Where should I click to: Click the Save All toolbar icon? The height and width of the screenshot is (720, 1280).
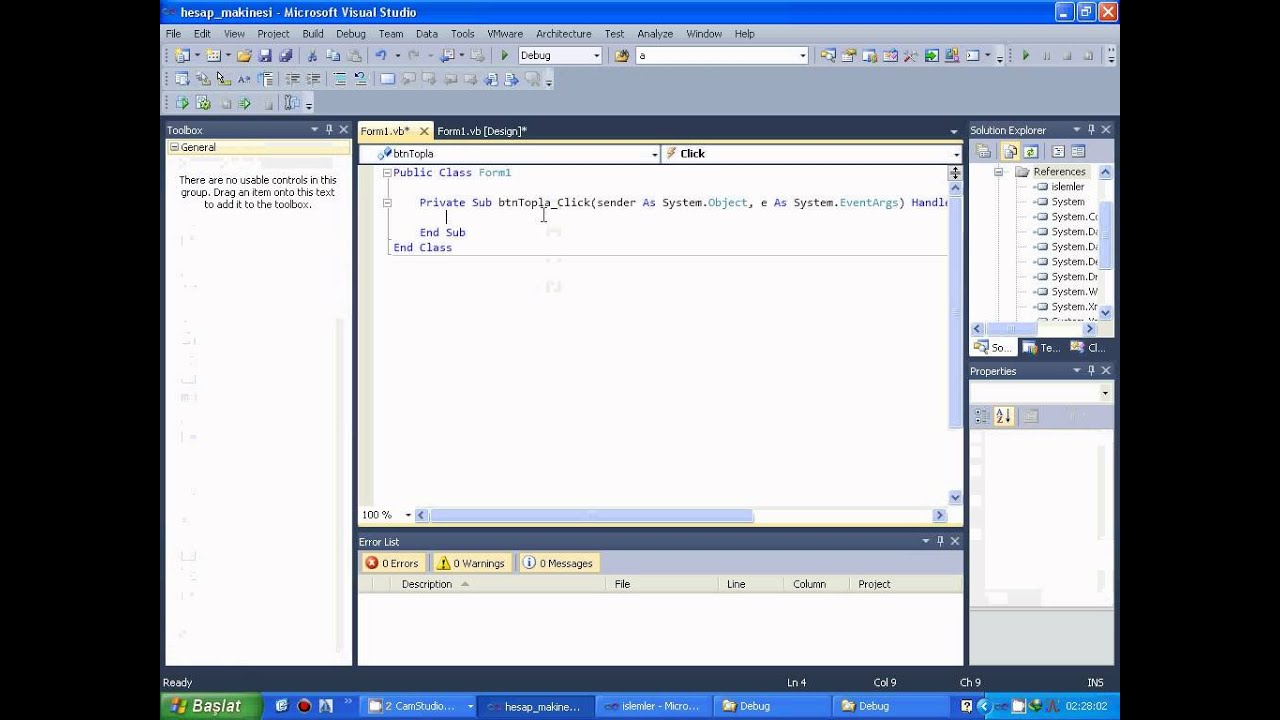point(285,56)
